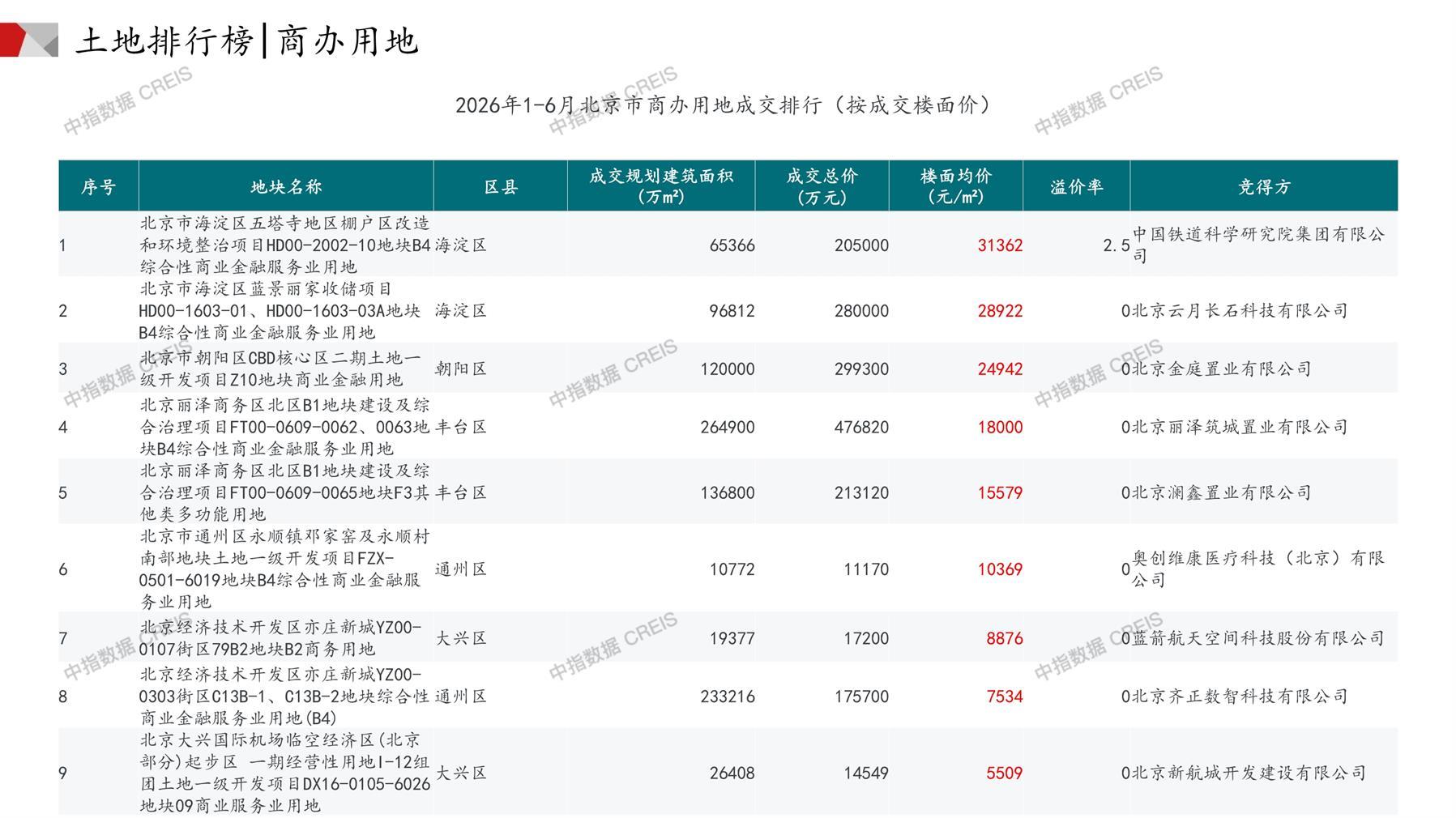Click floor price value 7534
1456x818 pixels.
[1005, 697]
